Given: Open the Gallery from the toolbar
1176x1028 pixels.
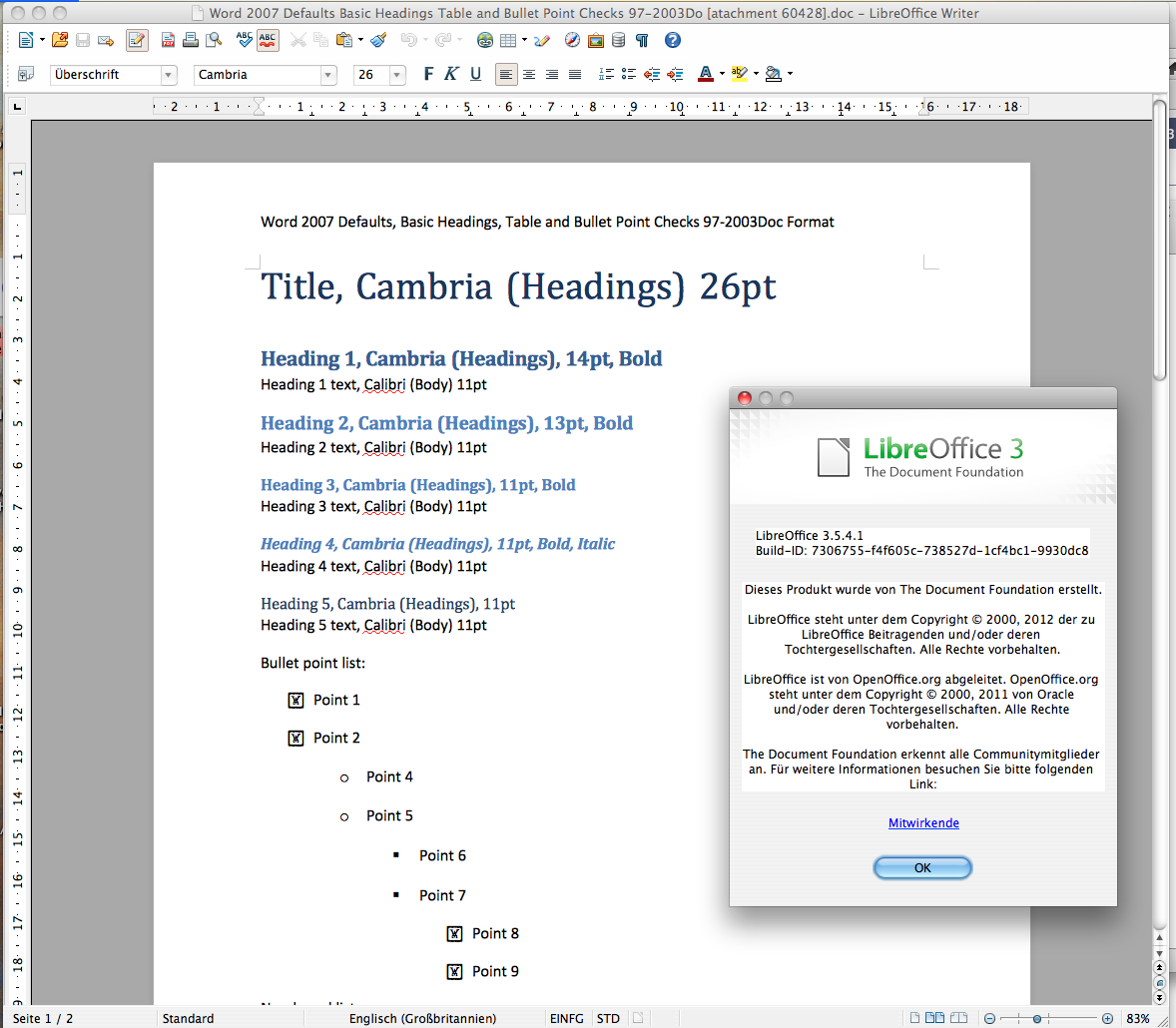Looking at the screenshot, I should [x=596, y=41].
